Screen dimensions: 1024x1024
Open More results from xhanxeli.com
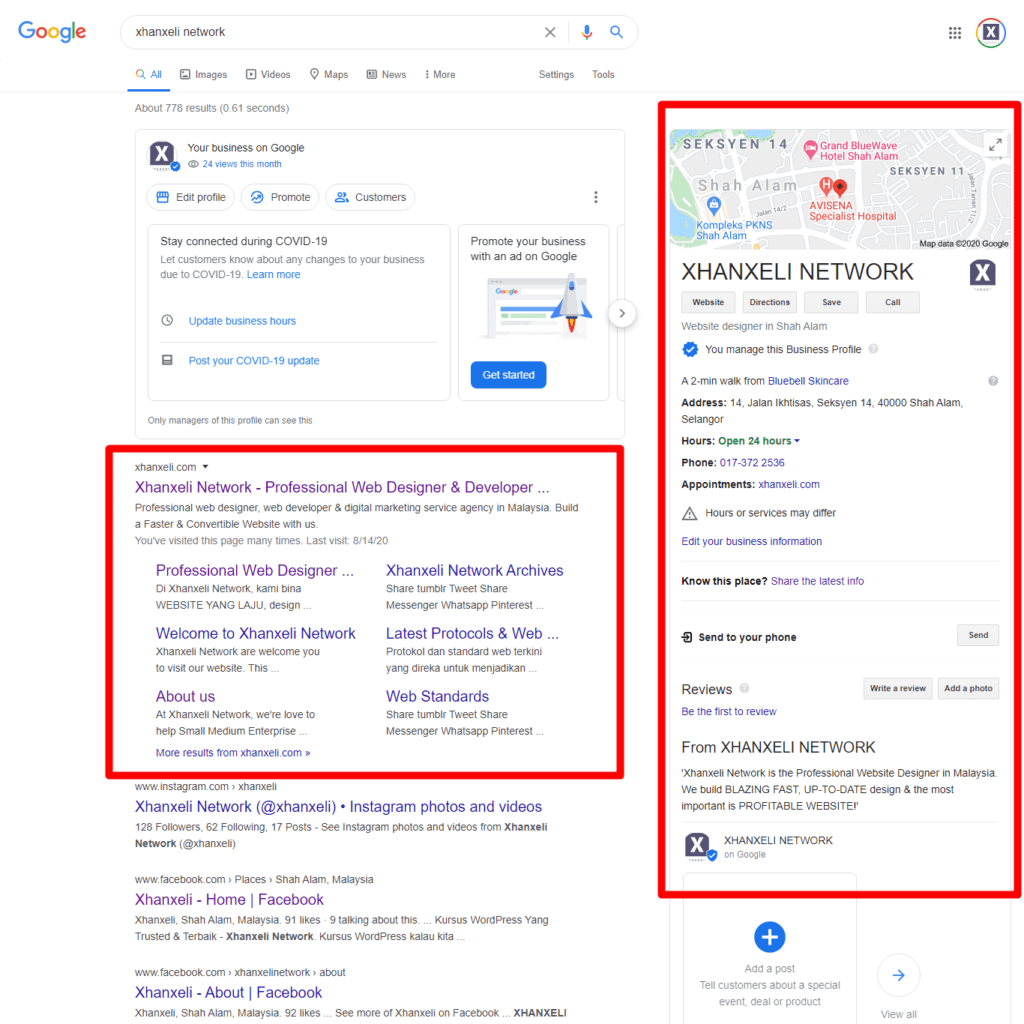pyautogui.click(x=232, y=752)
